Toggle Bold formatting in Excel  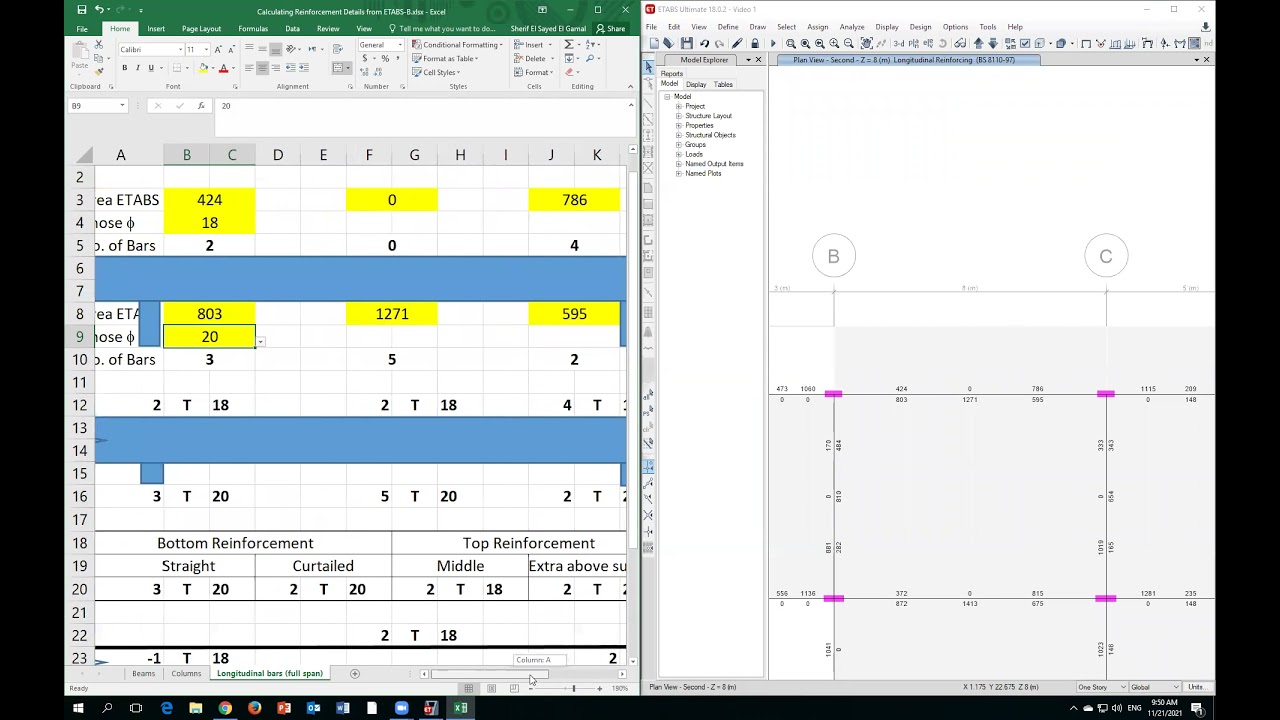(x=124, y=68)
